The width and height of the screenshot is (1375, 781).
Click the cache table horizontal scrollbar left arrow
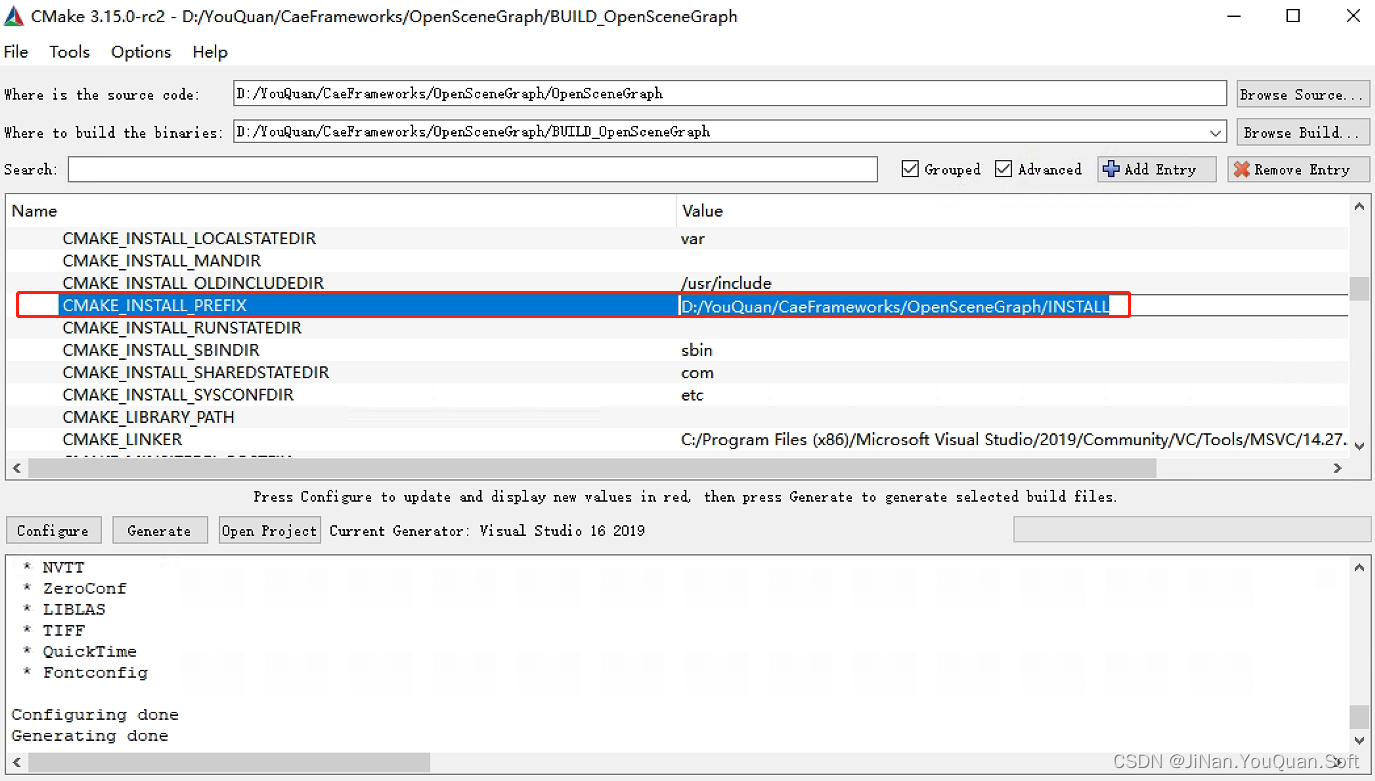17,468
